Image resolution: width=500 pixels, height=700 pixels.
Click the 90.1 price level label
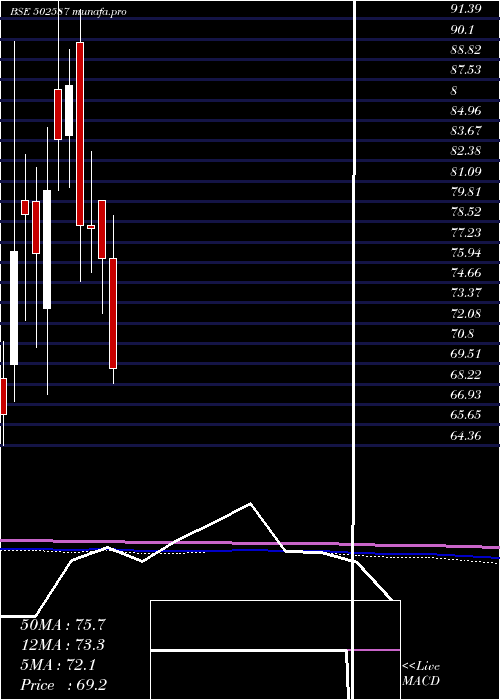462,29
